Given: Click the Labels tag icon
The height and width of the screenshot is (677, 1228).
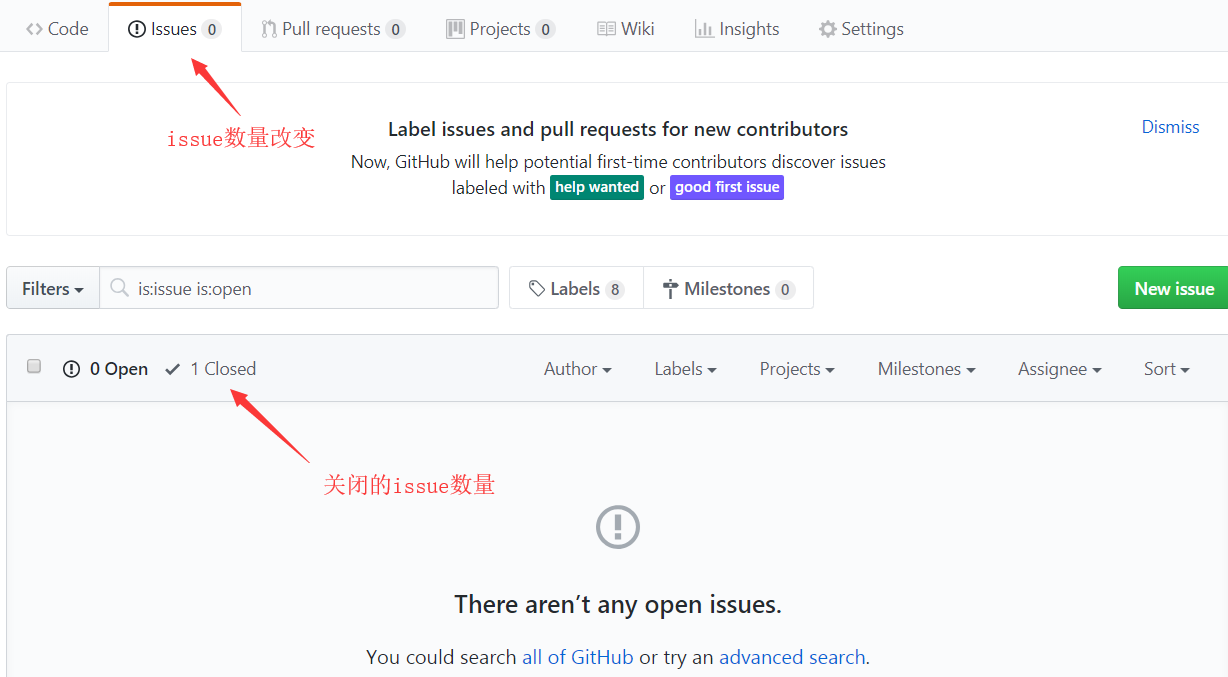Looking at the screenshot, I should (x=536, y=288).
